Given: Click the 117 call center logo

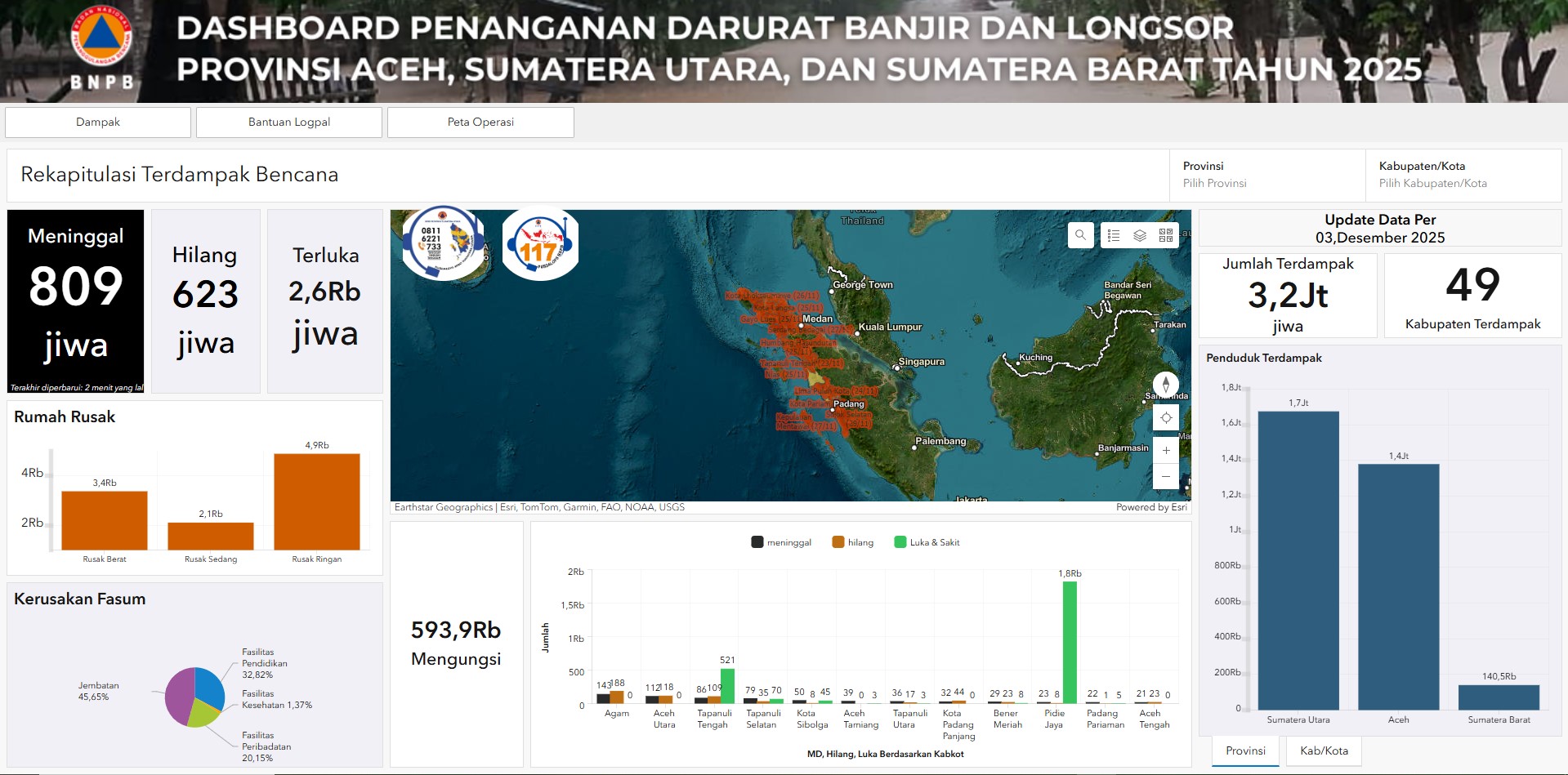Looking at the screenshot, I should (x=540, y=244).
